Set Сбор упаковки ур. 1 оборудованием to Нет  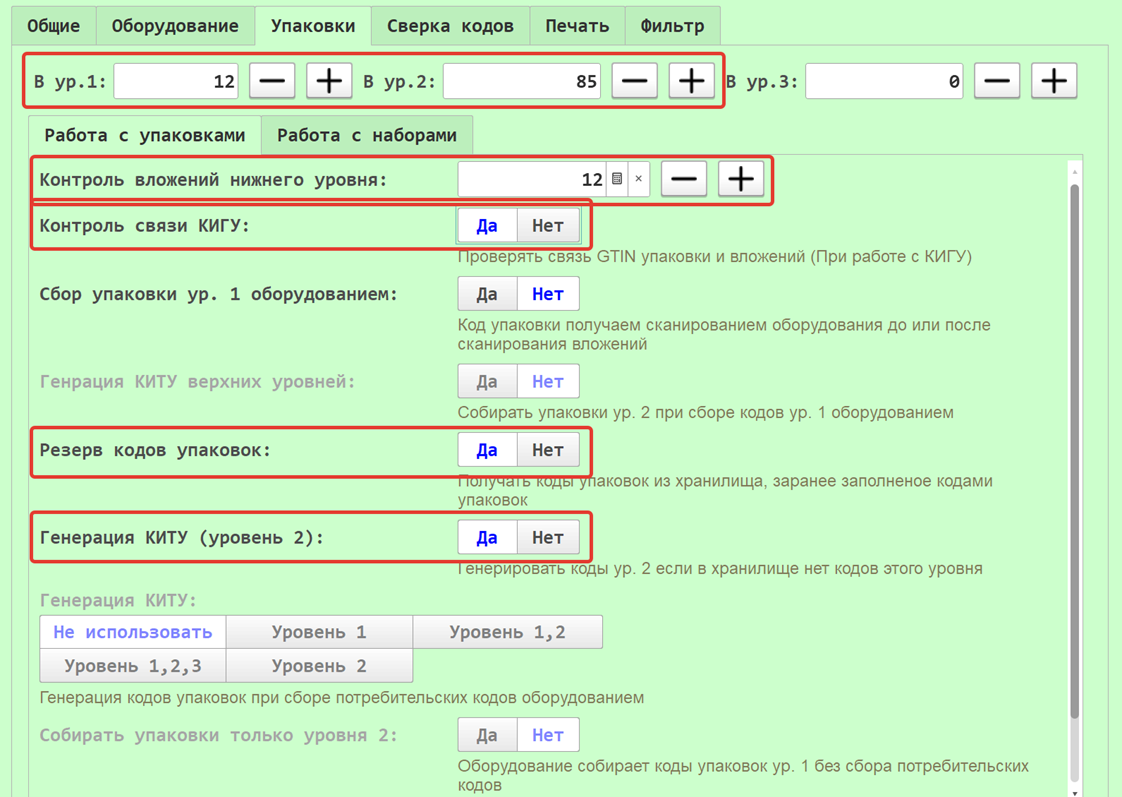(x=548, y=294)
